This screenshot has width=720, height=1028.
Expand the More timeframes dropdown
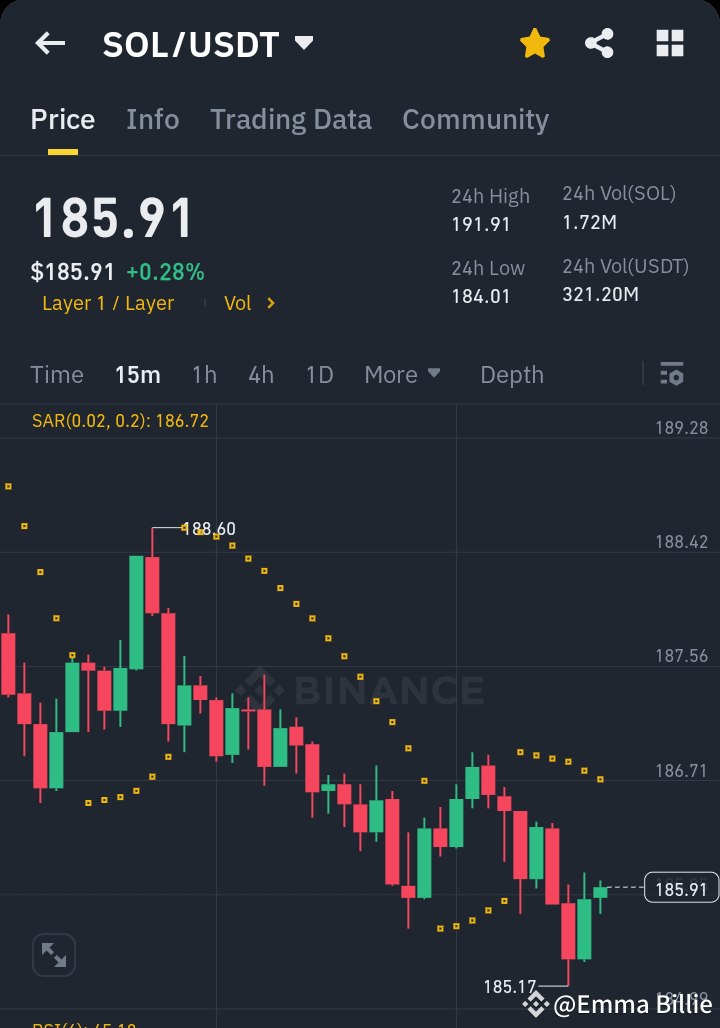(402, 374)
